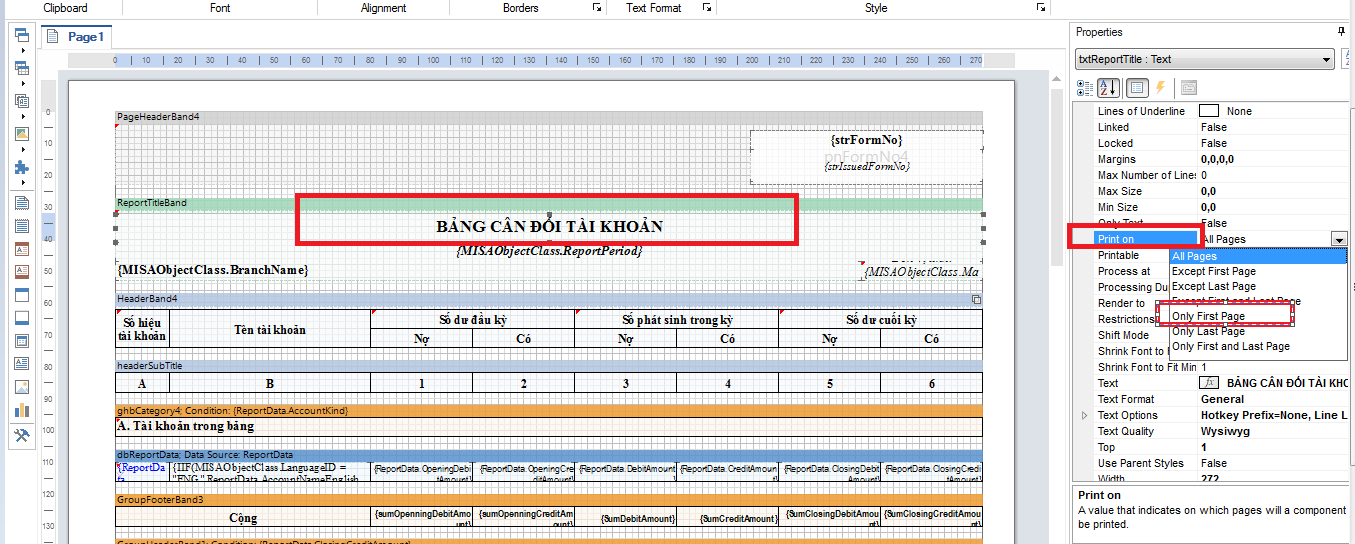Select the Số dư cuối kỳ header cell

881,320
